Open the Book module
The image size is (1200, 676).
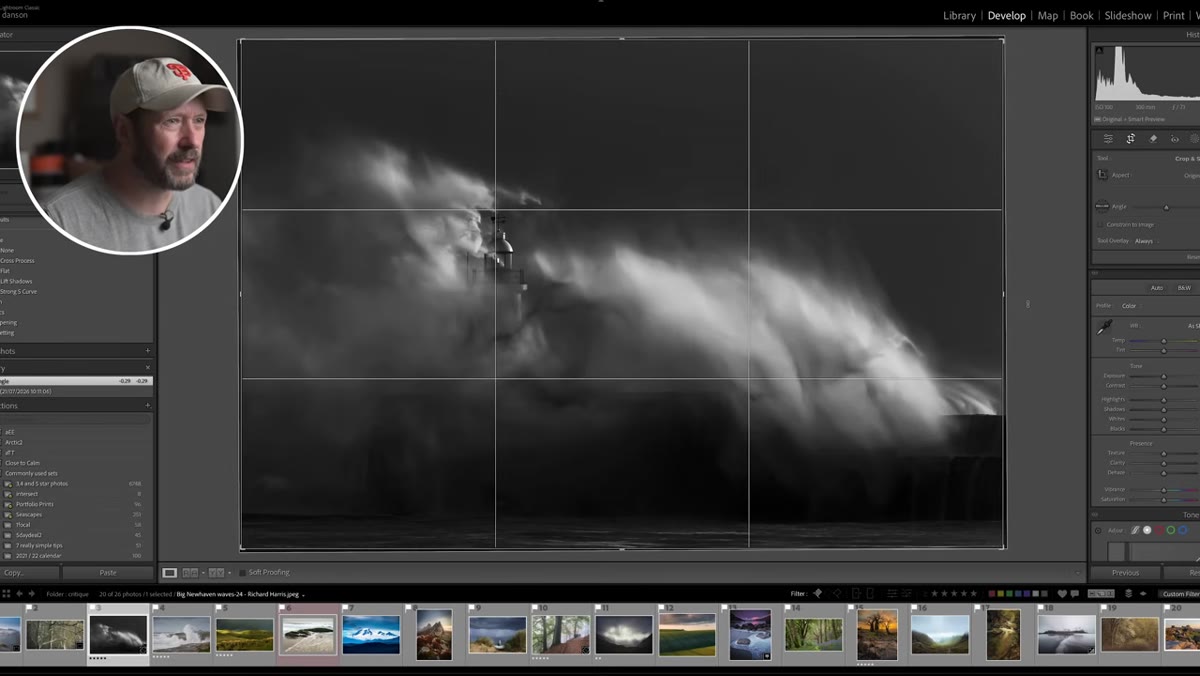(1082, 15)
